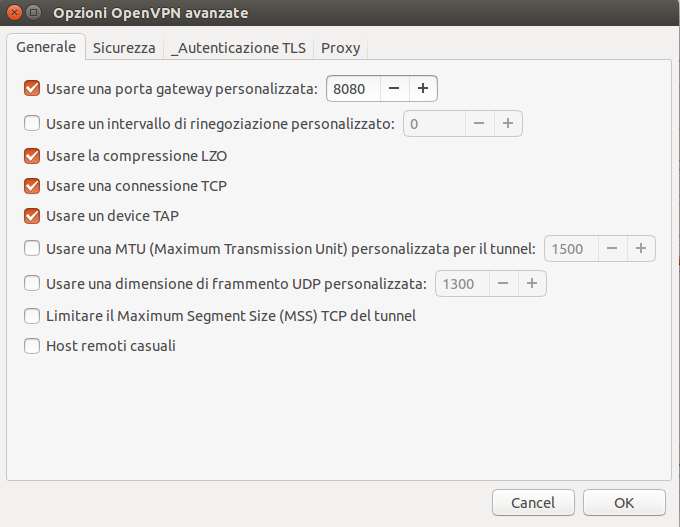Click the Cancel button
Viewport: 680px width, 527px height.
[532, 502]
